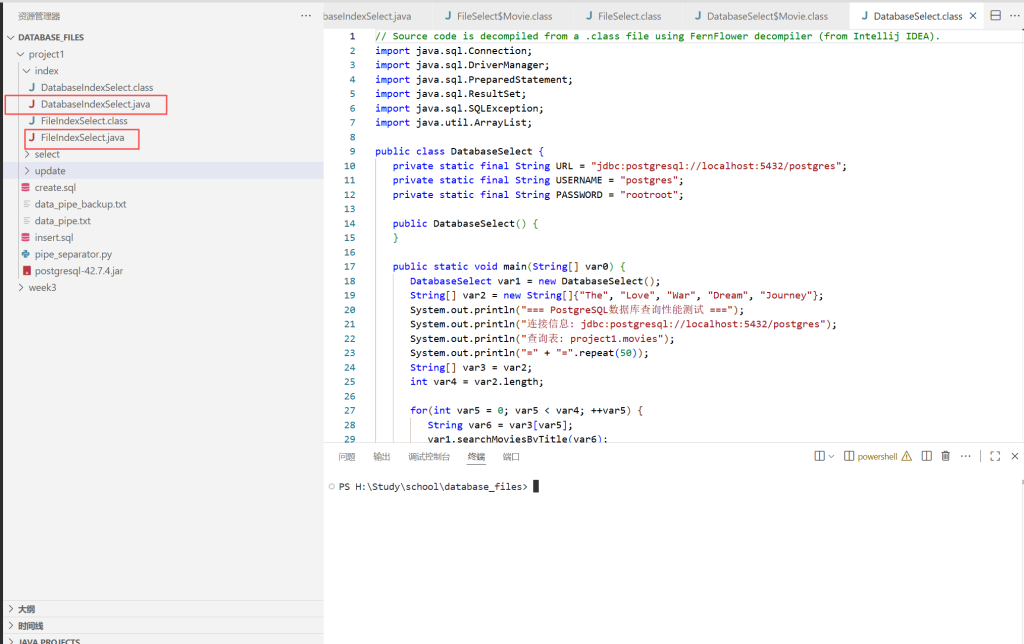Viewport: 1024px width, 644px height.
Task: Open explorer panel more actions ellipsis
Action: click(x=306, y=16)
